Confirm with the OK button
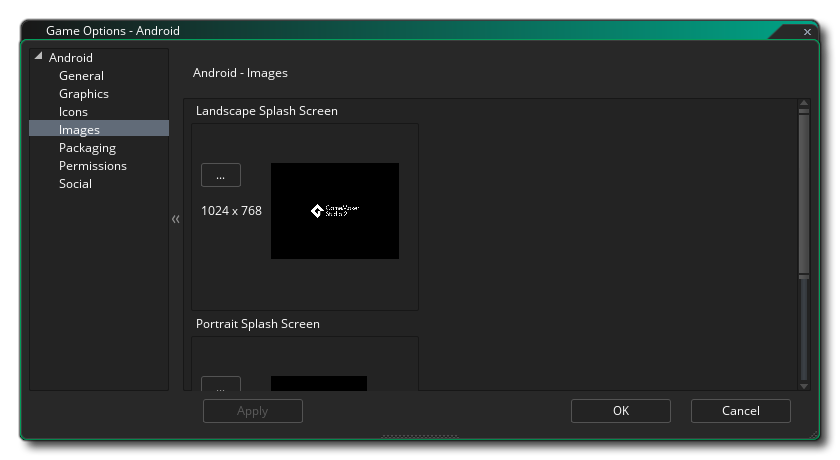 coord(621,411)
